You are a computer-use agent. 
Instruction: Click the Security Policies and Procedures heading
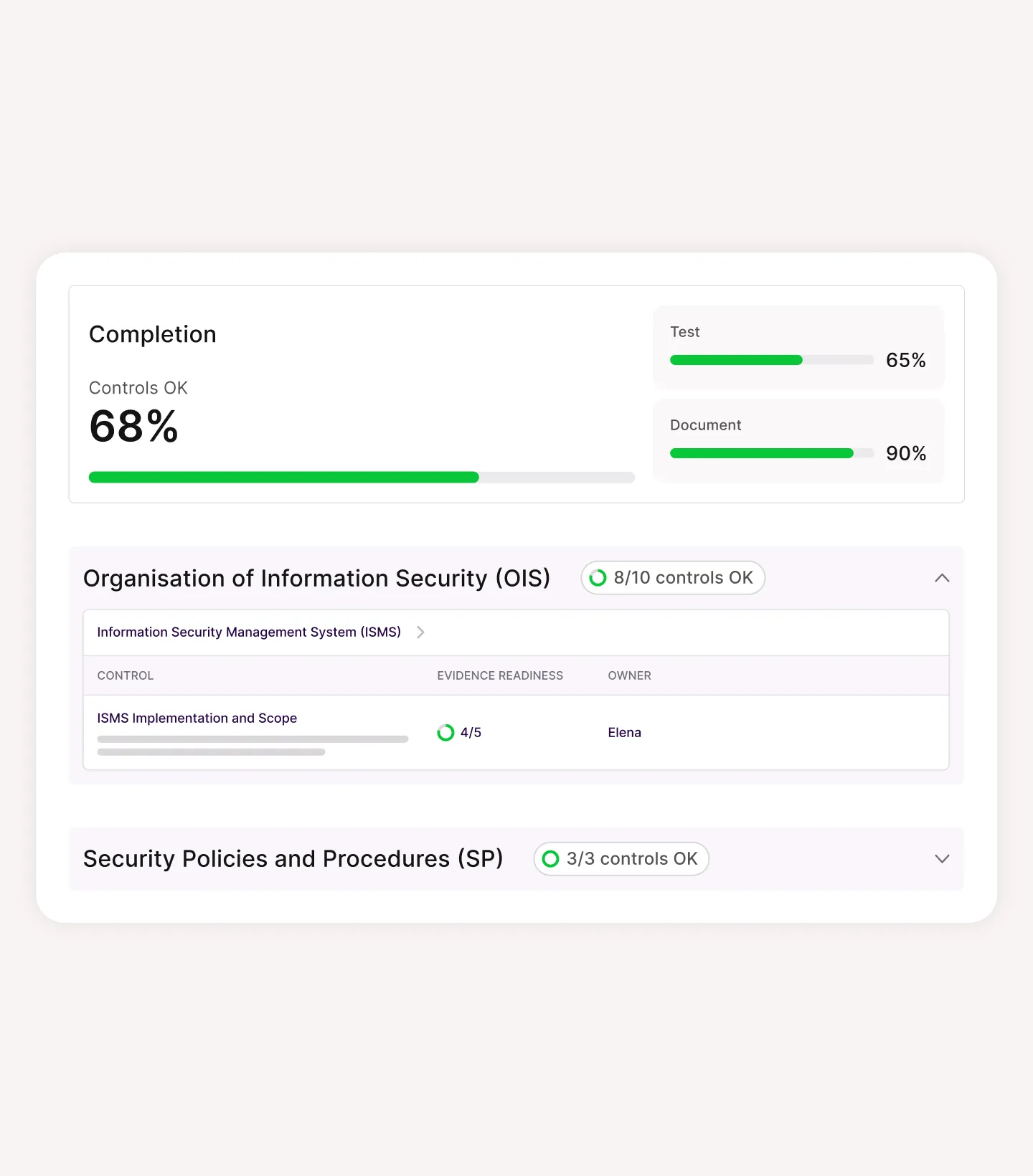click(293, 858)
